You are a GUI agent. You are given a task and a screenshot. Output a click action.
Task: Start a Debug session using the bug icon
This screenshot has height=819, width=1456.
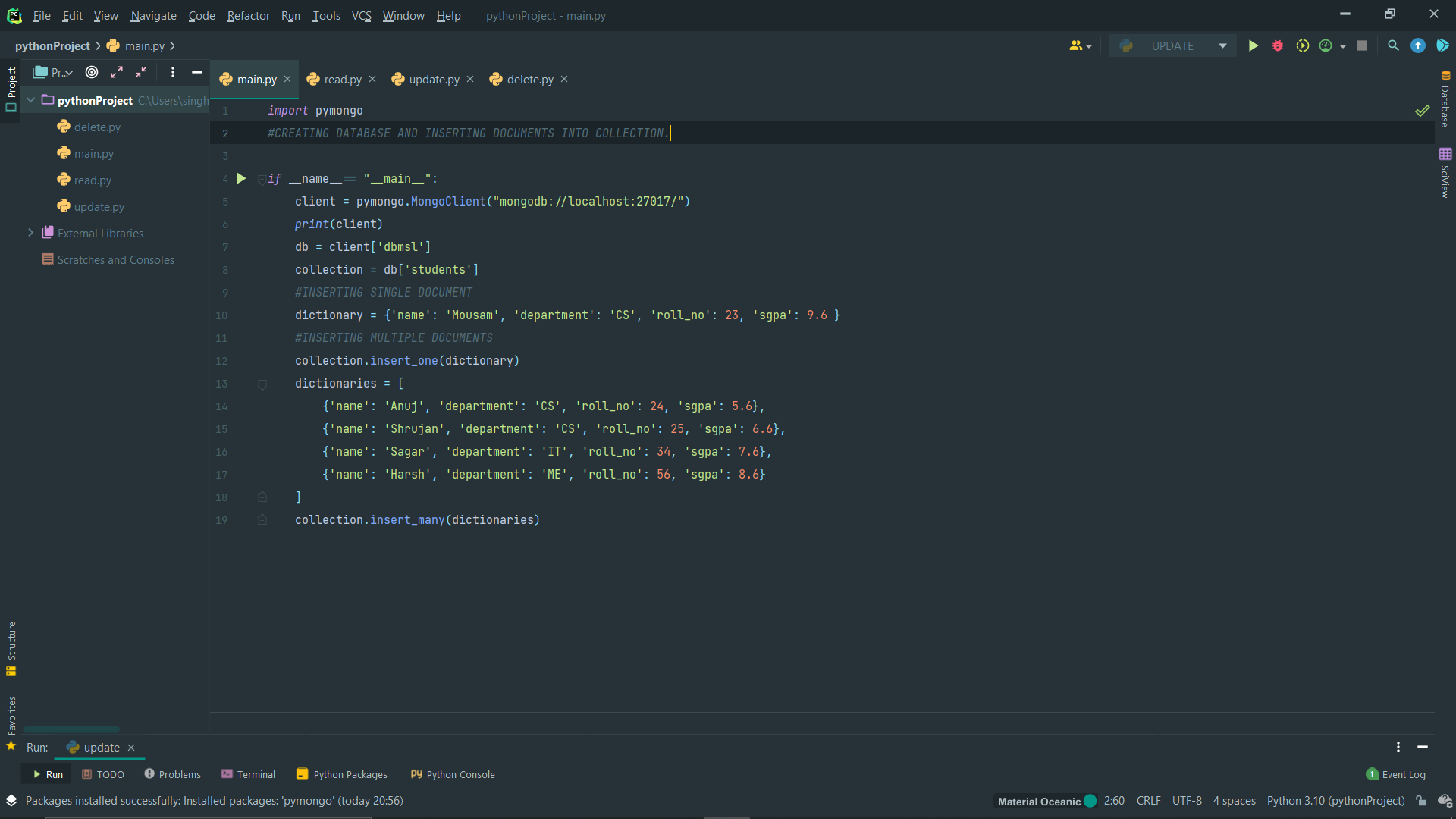point(1278,45)
